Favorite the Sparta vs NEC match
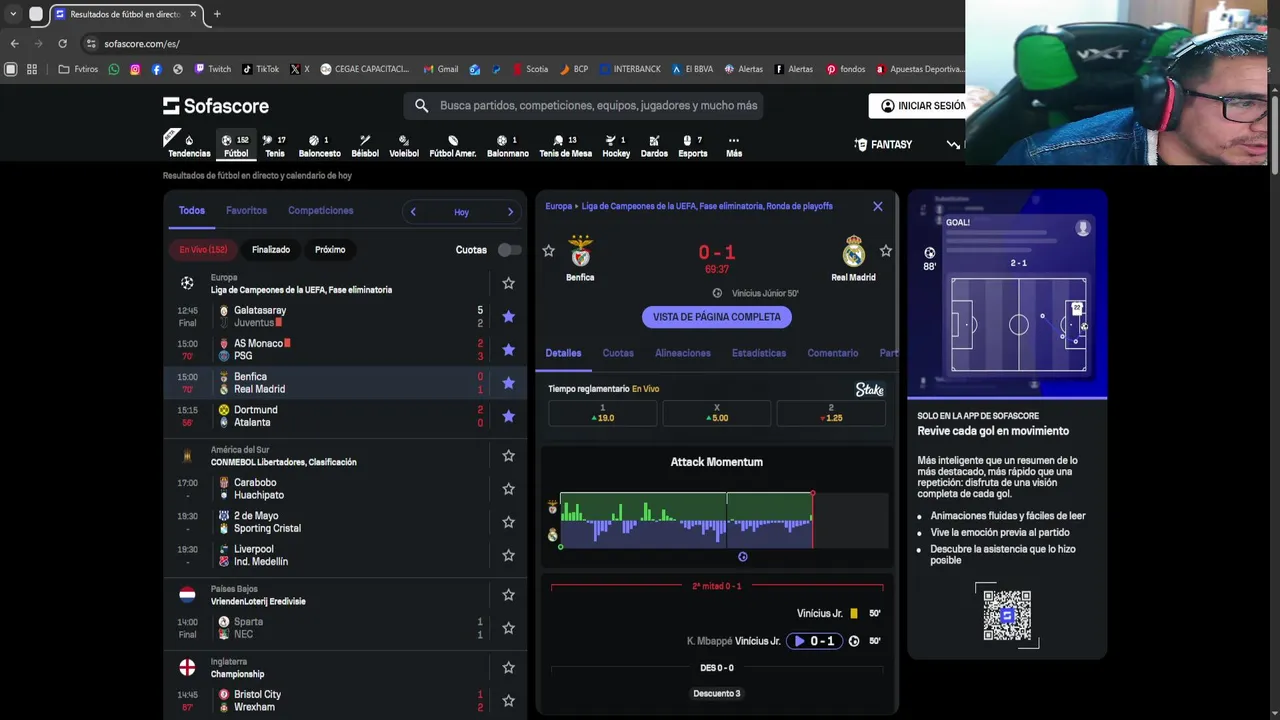Image resolution: width=1280 pixels, height=720 pixels. pos(508,628)
